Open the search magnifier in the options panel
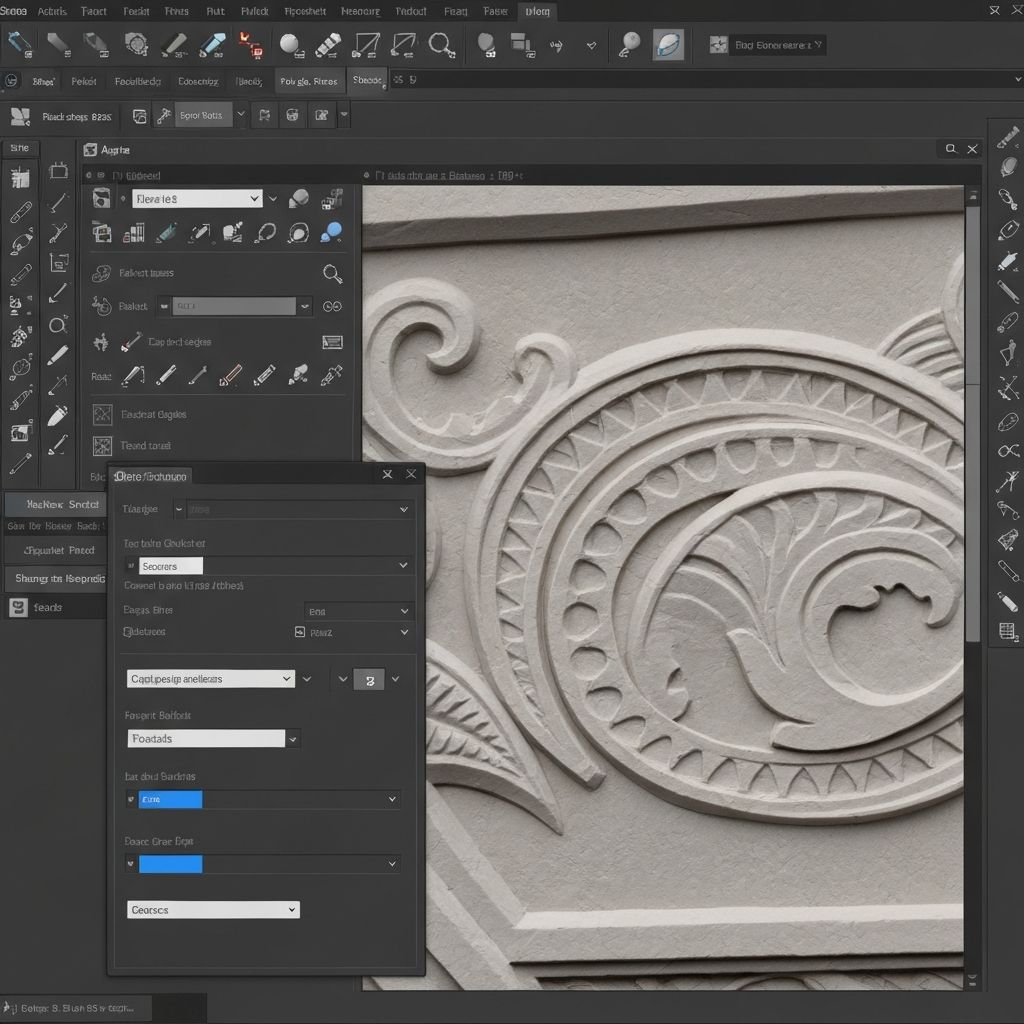Viewport: 1024px width, 1024px height. click(x=333, y=273)
